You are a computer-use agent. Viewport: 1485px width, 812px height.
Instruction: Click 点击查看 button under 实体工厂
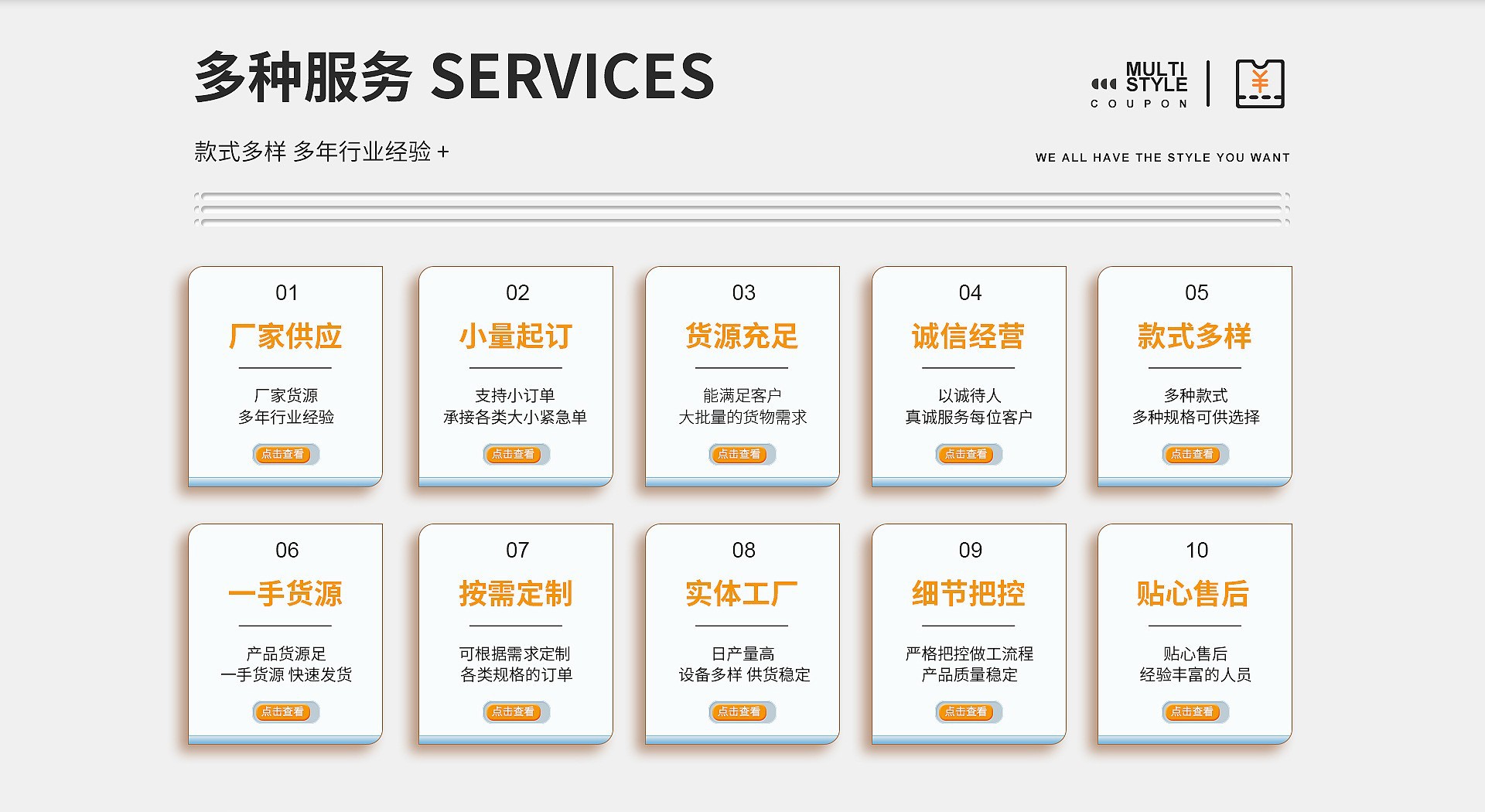742,712
